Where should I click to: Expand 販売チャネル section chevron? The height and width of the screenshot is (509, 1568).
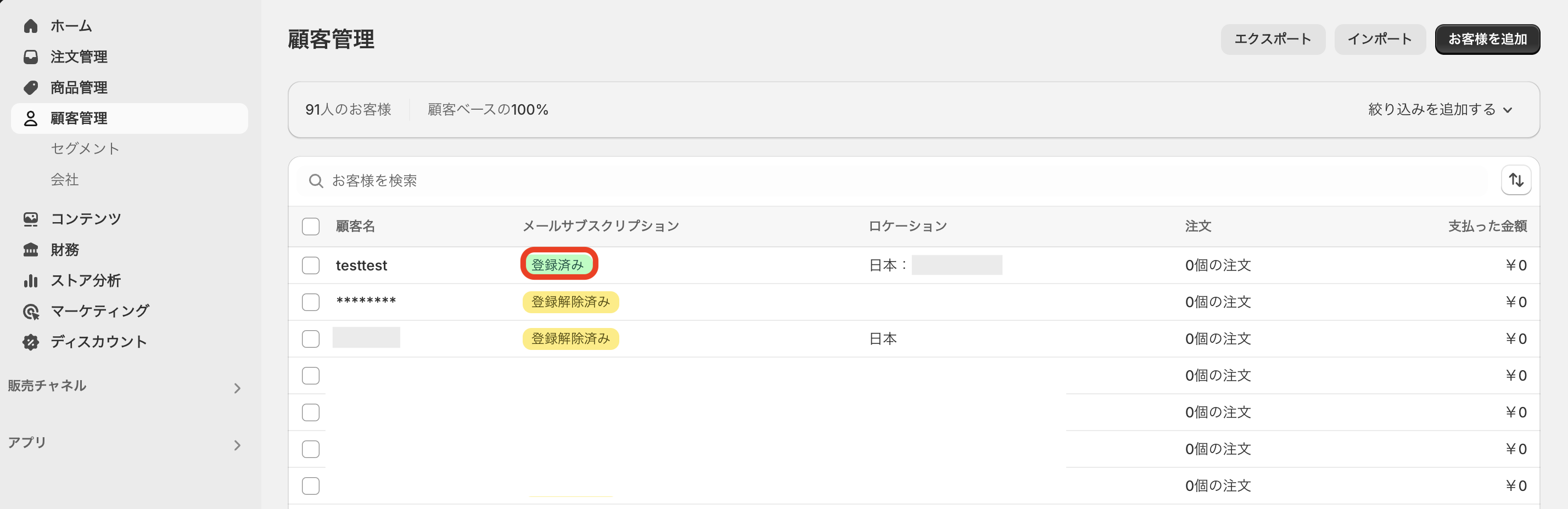(x=237, y=388)
